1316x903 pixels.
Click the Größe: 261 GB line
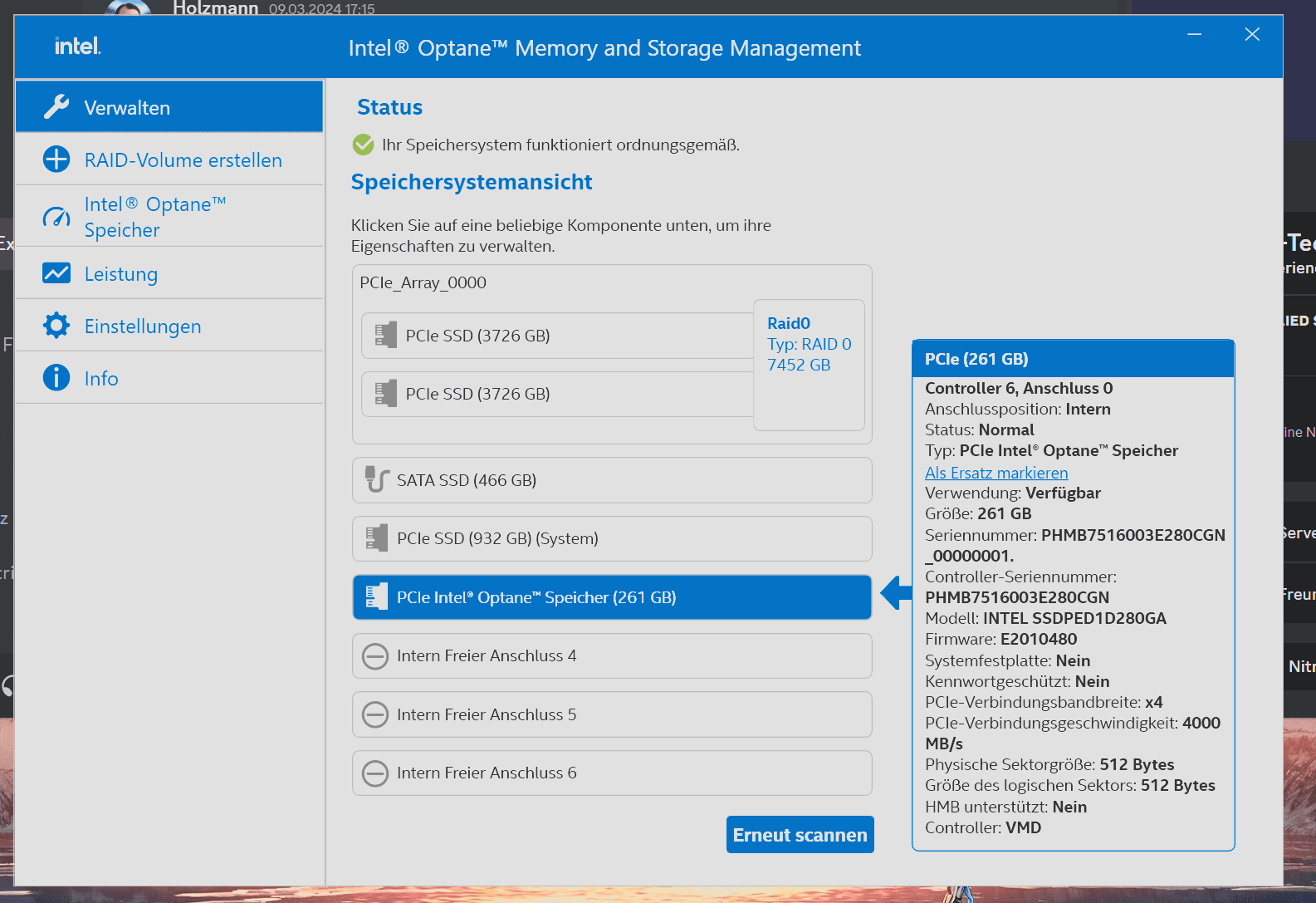[978, 513]
